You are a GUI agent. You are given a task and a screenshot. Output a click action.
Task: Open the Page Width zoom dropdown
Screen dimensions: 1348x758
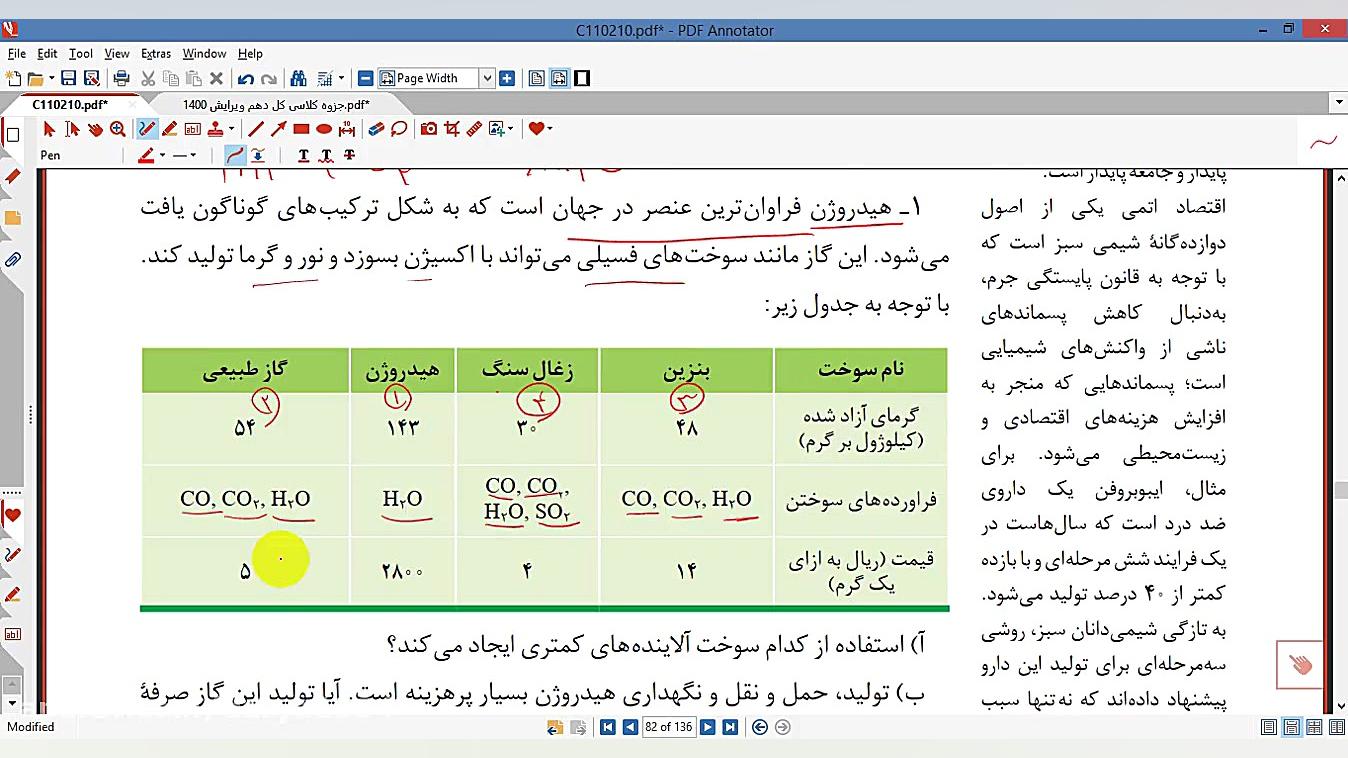point(487,78)
